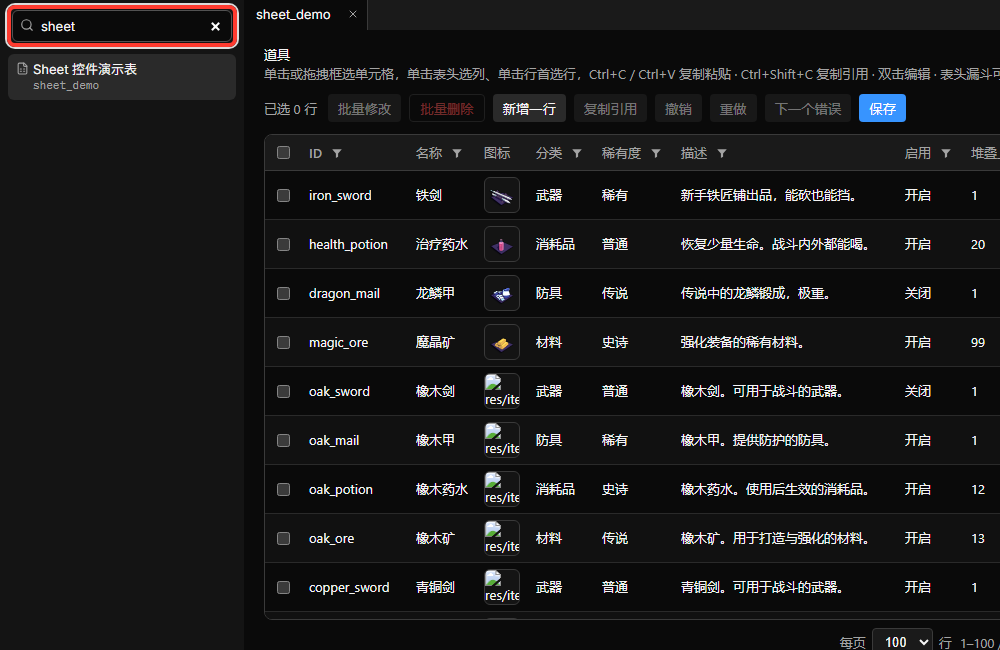Select the 史诗 rarity cell of oak_potion
Screen dimensions: 1000x650
[x=615, y=489]
